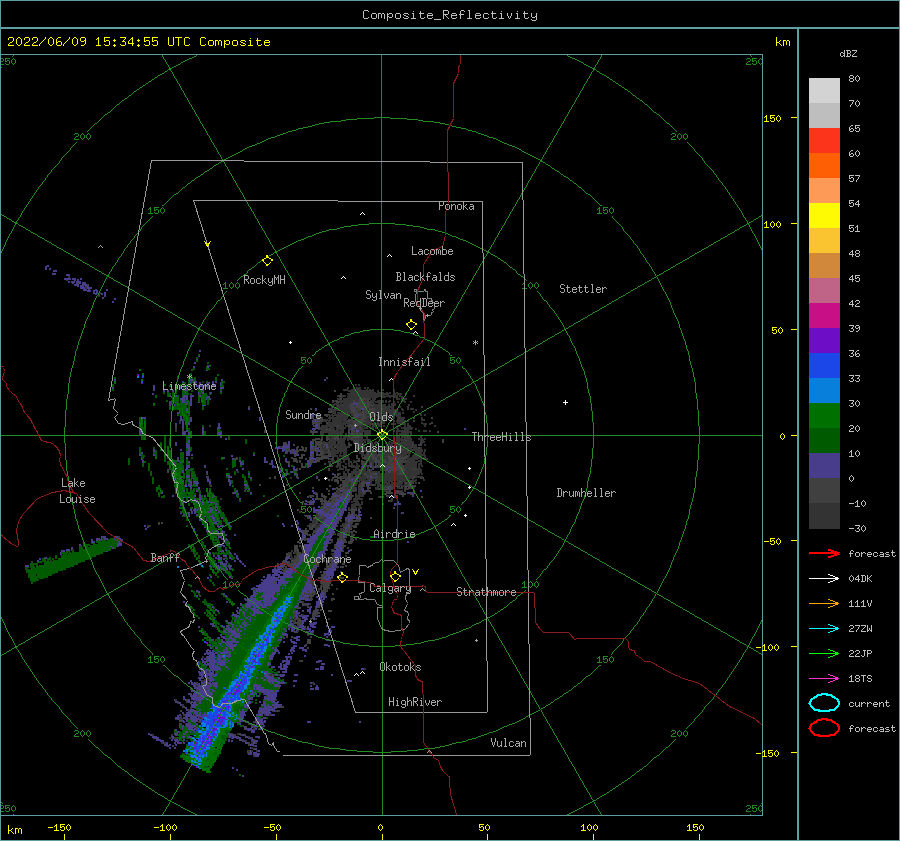Click the Sylvan label
Screen dimensions: 900x841
coord(383,295)
